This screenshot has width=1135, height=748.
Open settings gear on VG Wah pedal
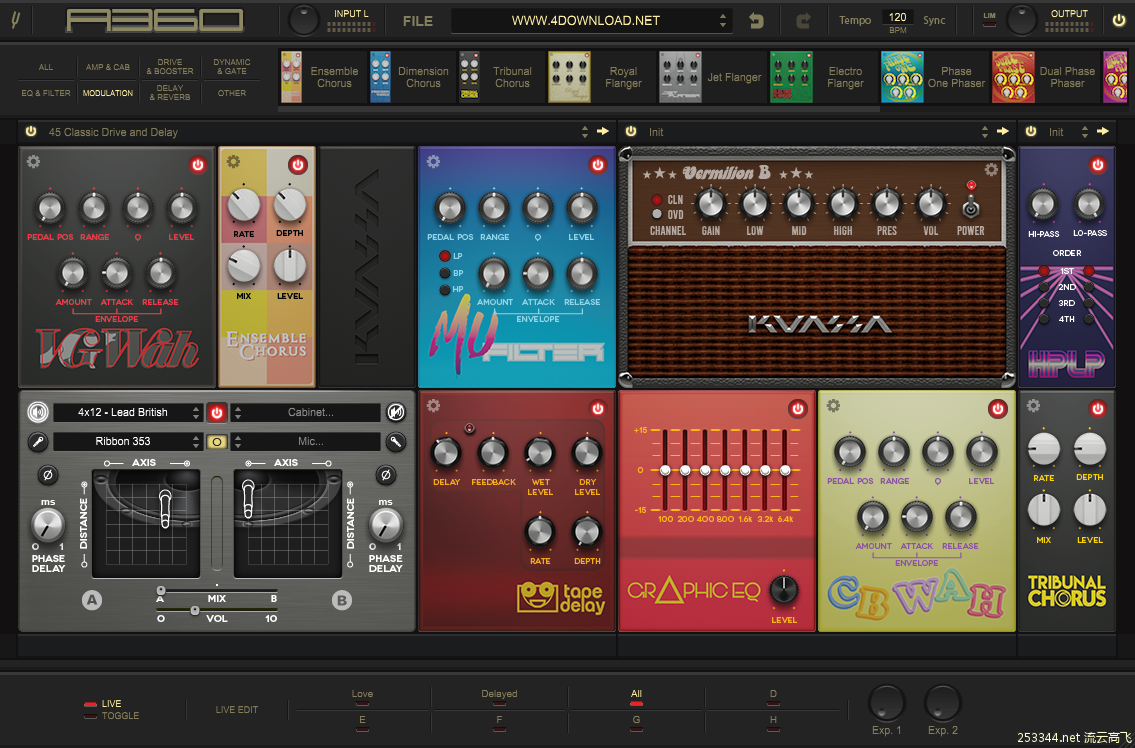pyautogui.click(x=33, y=161)
